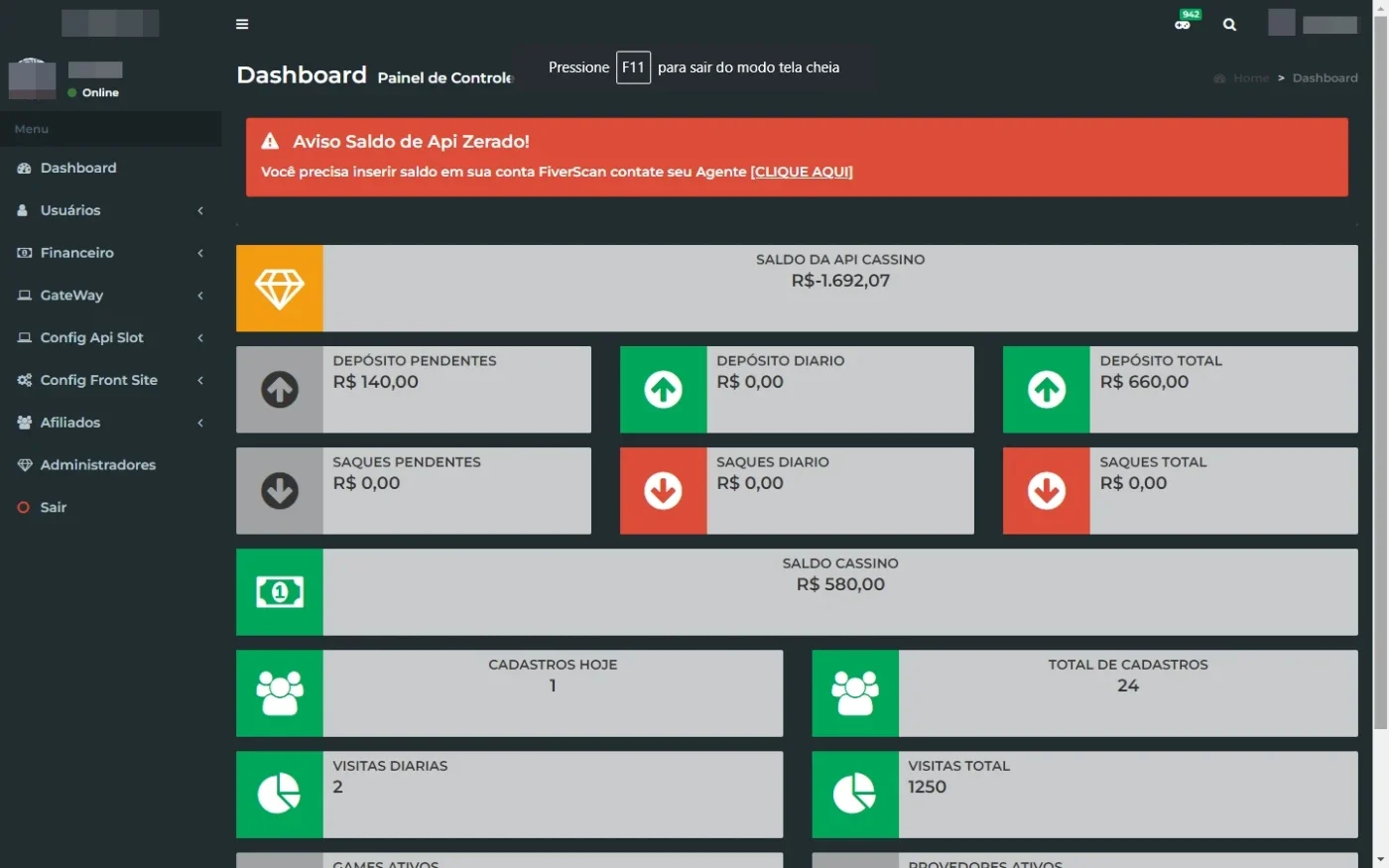Viewport: 1389px width, 868px height.
Task: Click the red down-arrow icon for Saques Diario
Action: coord(664,491)
